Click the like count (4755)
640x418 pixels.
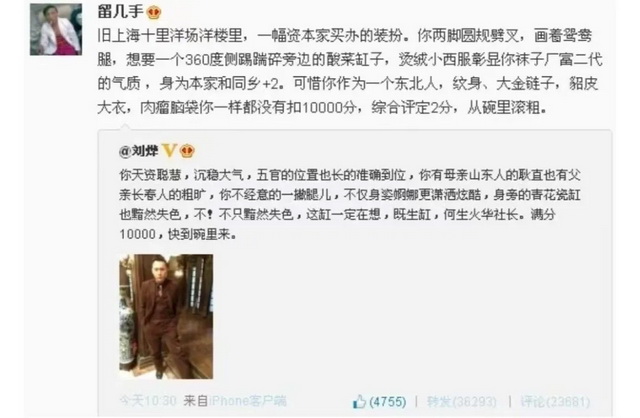387,402
